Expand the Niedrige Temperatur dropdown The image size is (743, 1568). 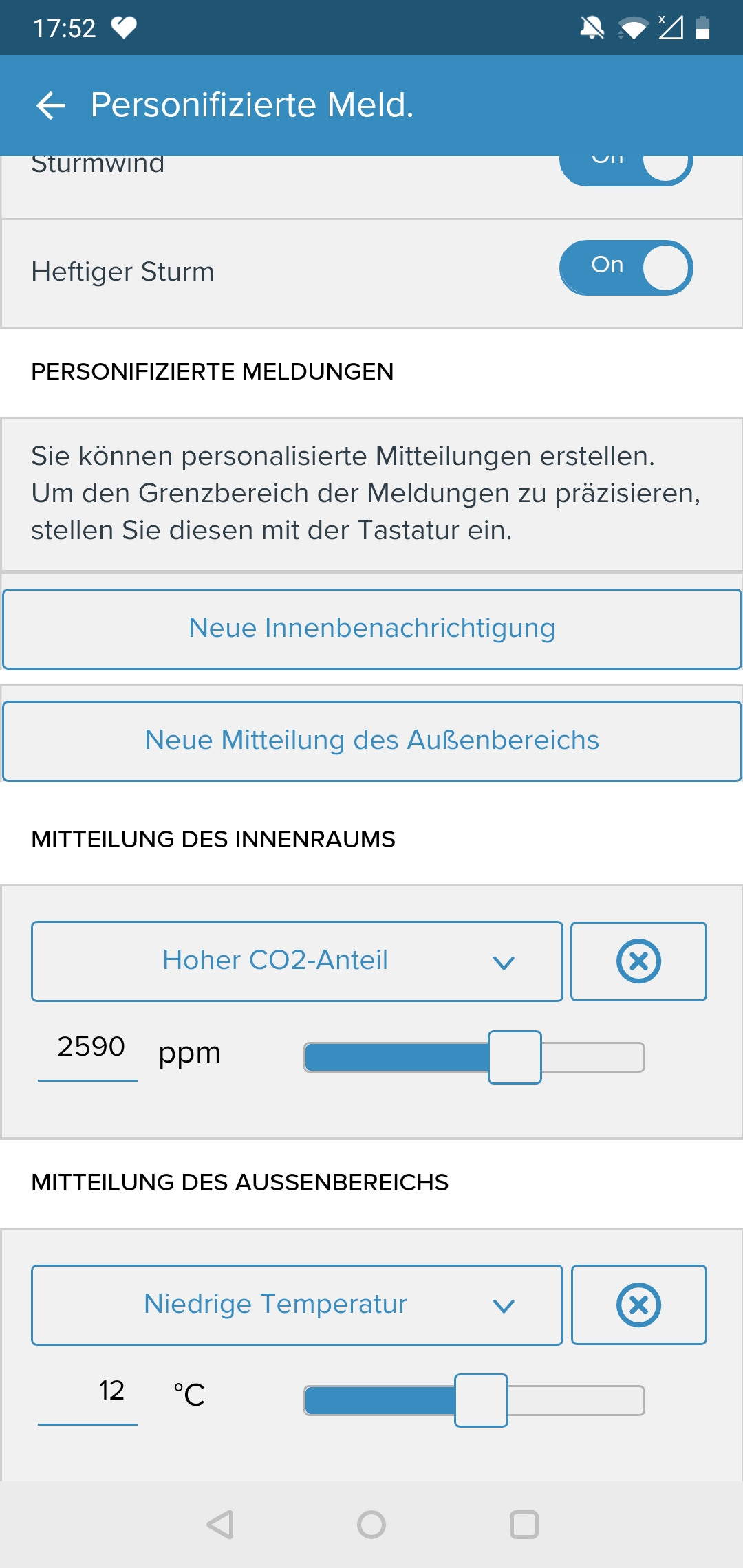click(x=297, y=1305)
